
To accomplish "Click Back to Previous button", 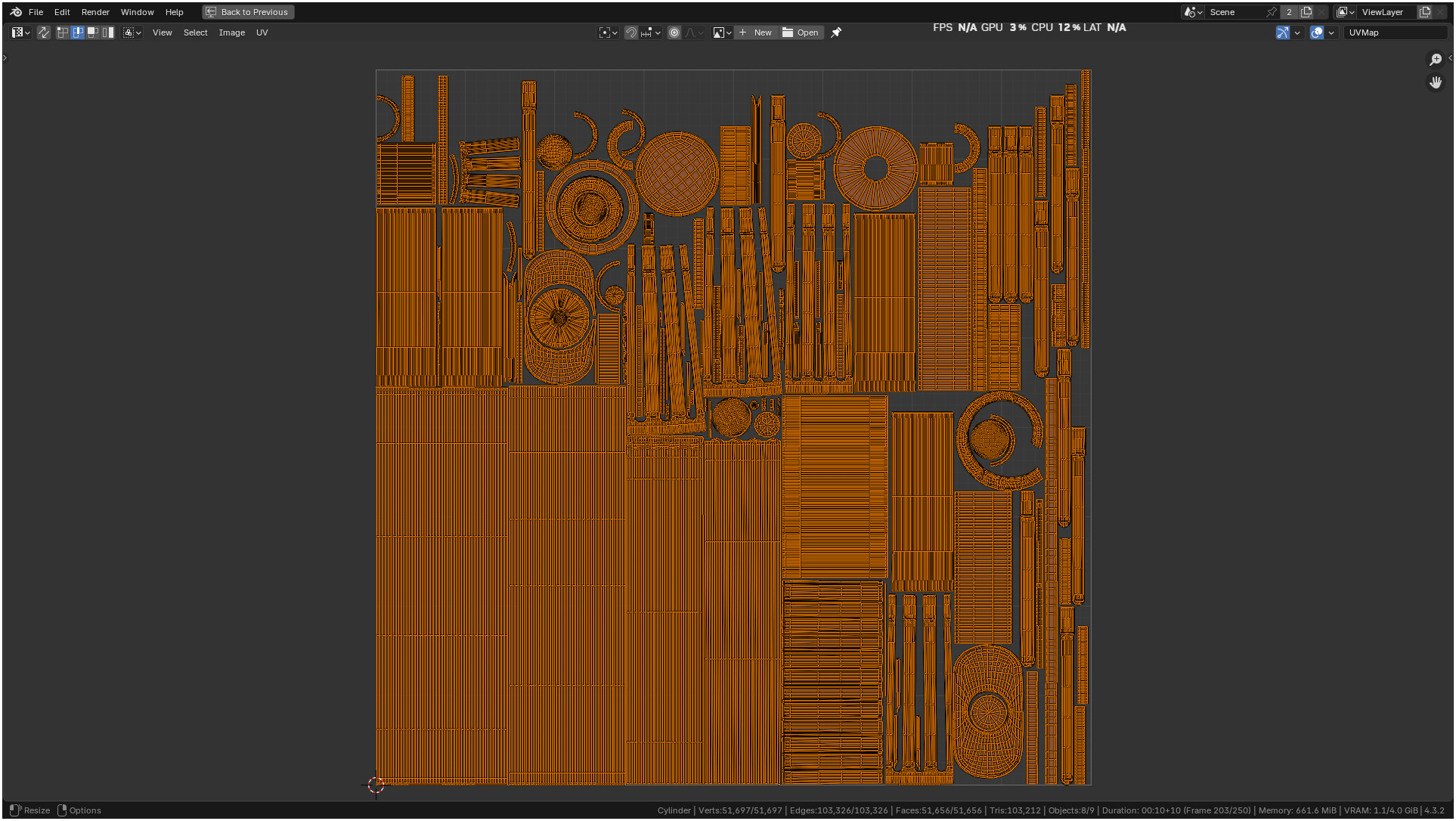I will (x=248, y=12).
